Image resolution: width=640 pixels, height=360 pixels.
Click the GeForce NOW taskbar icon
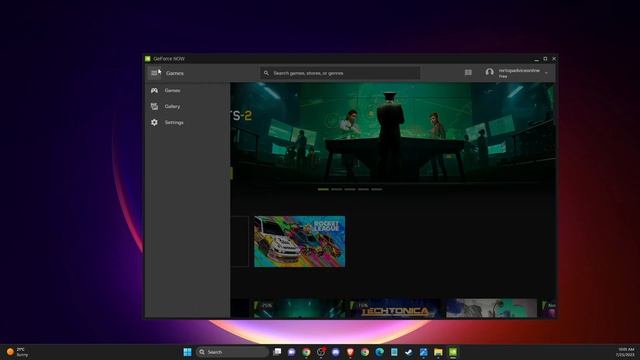pyautogui.click(x=453, y=352)
